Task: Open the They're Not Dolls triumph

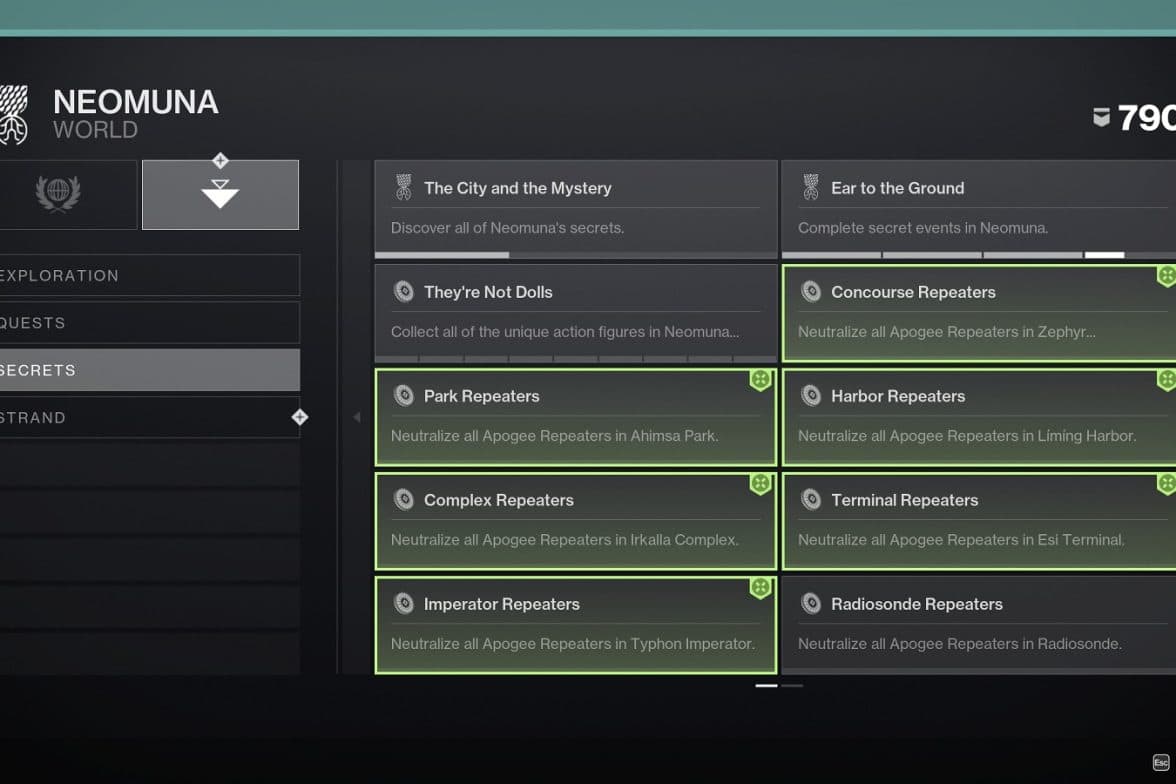Action: tap(576, 313)
